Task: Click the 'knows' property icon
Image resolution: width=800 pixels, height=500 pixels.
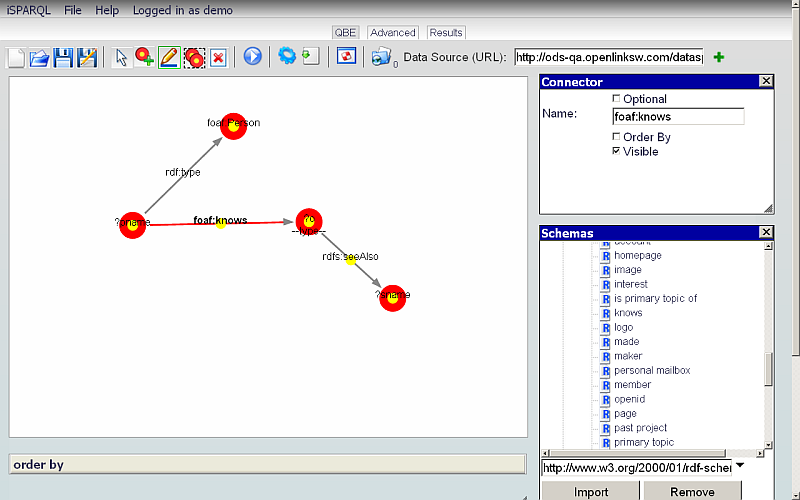Action: 606,314
